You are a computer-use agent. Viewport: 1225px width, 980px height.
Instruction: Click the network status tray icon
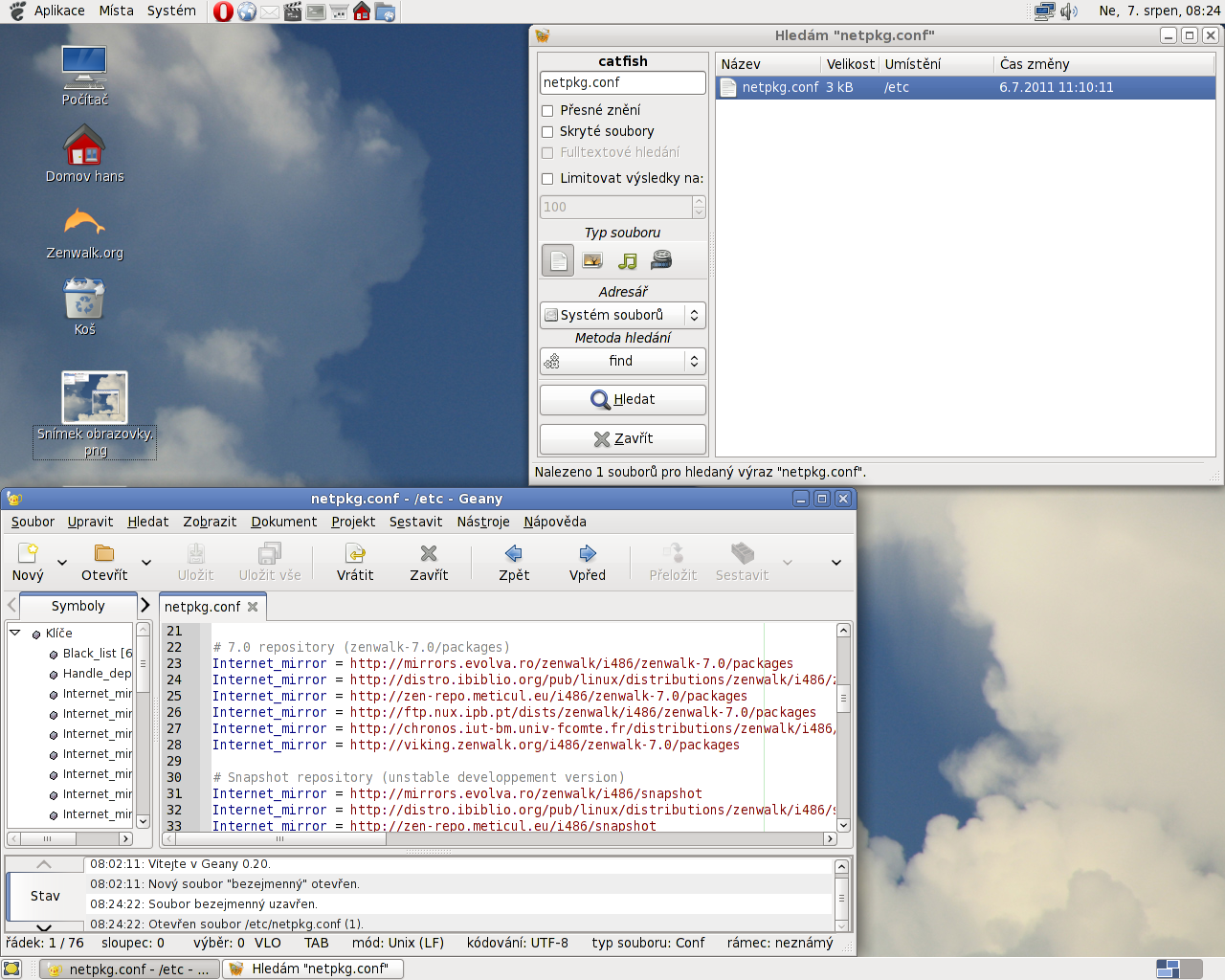[x=1044, y=11]
